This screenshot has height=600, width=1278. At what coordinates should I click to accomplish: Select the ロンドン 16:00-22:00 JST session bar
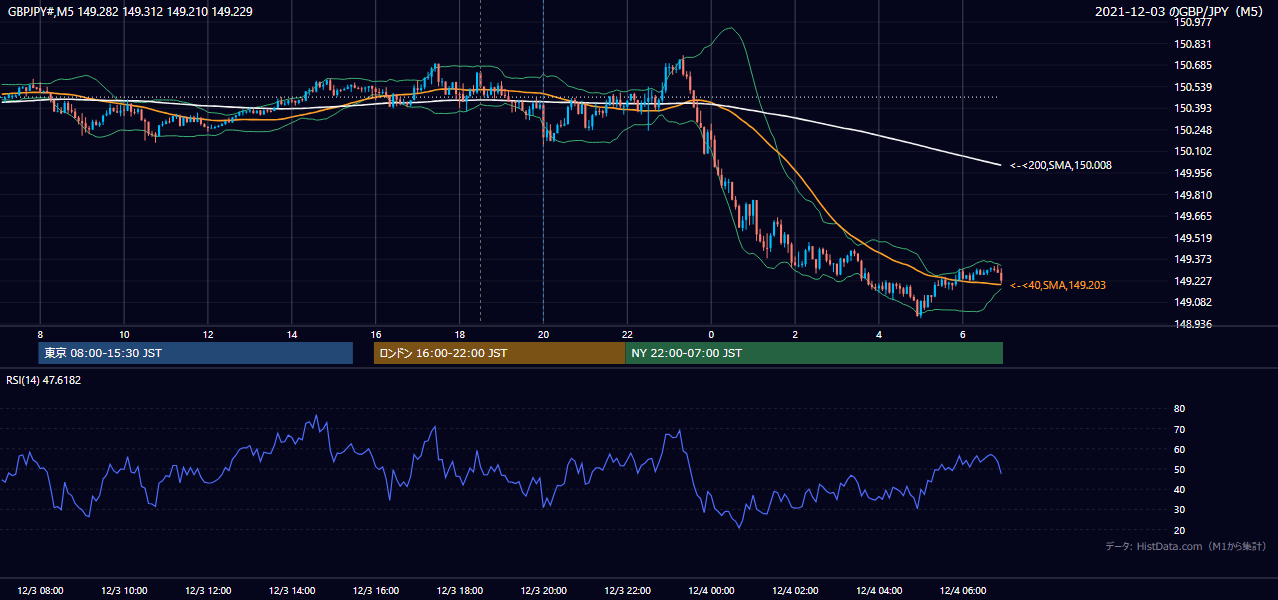click(499, 353)
